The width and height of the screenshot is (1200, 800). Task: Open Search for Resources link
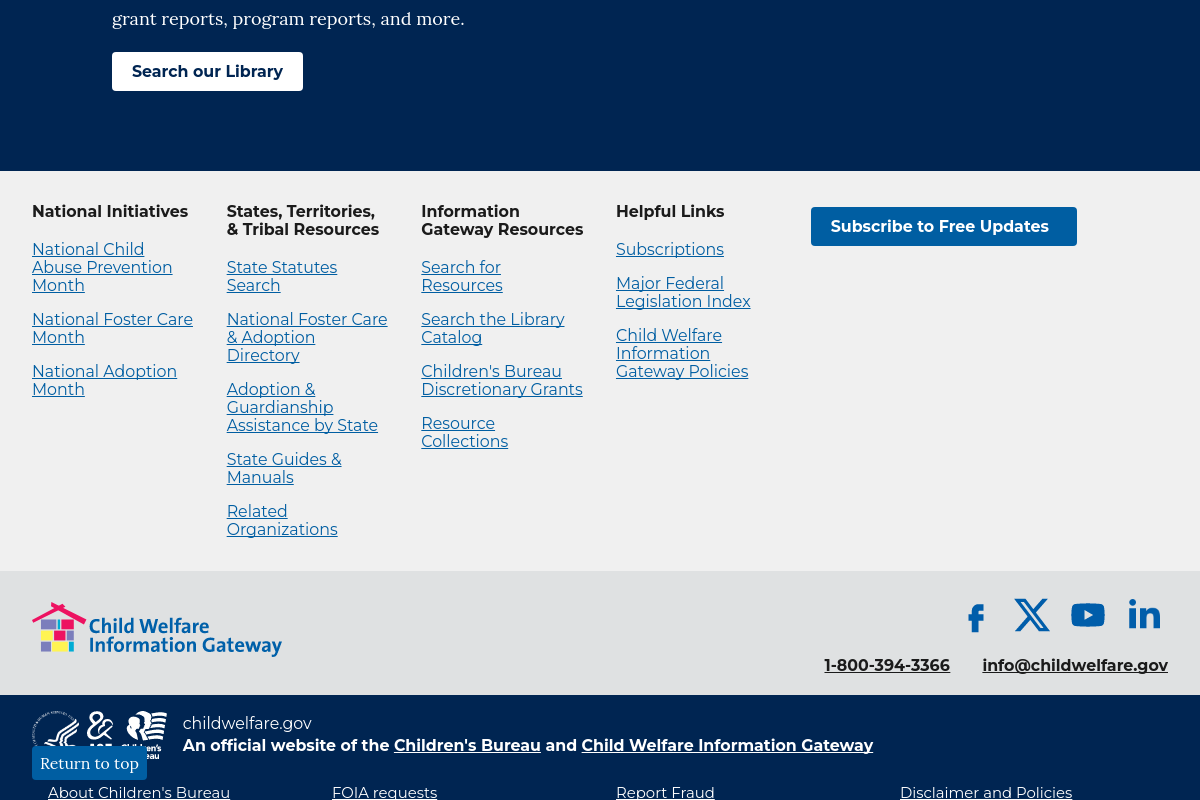(462, 276)
